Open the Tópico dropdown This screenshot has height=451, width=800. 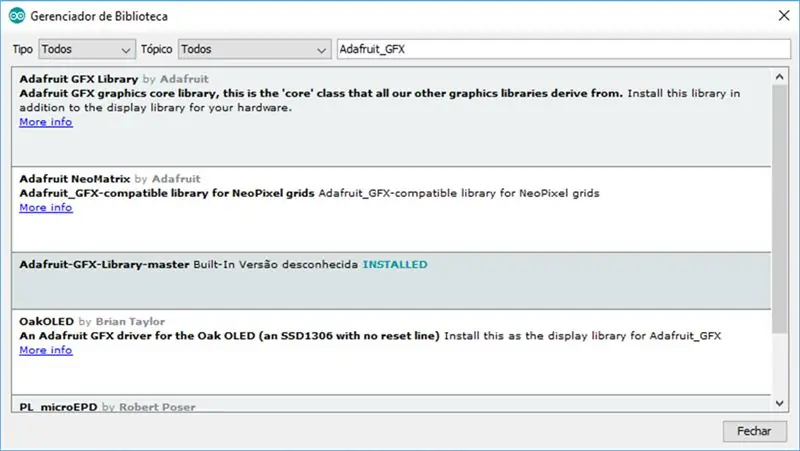coord(254,49)
